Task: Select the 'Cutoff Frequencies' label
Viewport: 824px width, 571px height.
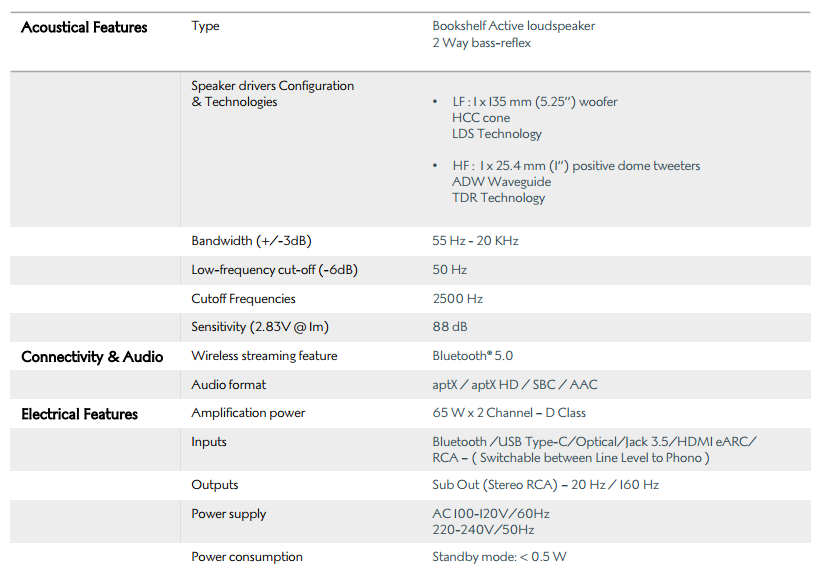Action: [243, 298]
